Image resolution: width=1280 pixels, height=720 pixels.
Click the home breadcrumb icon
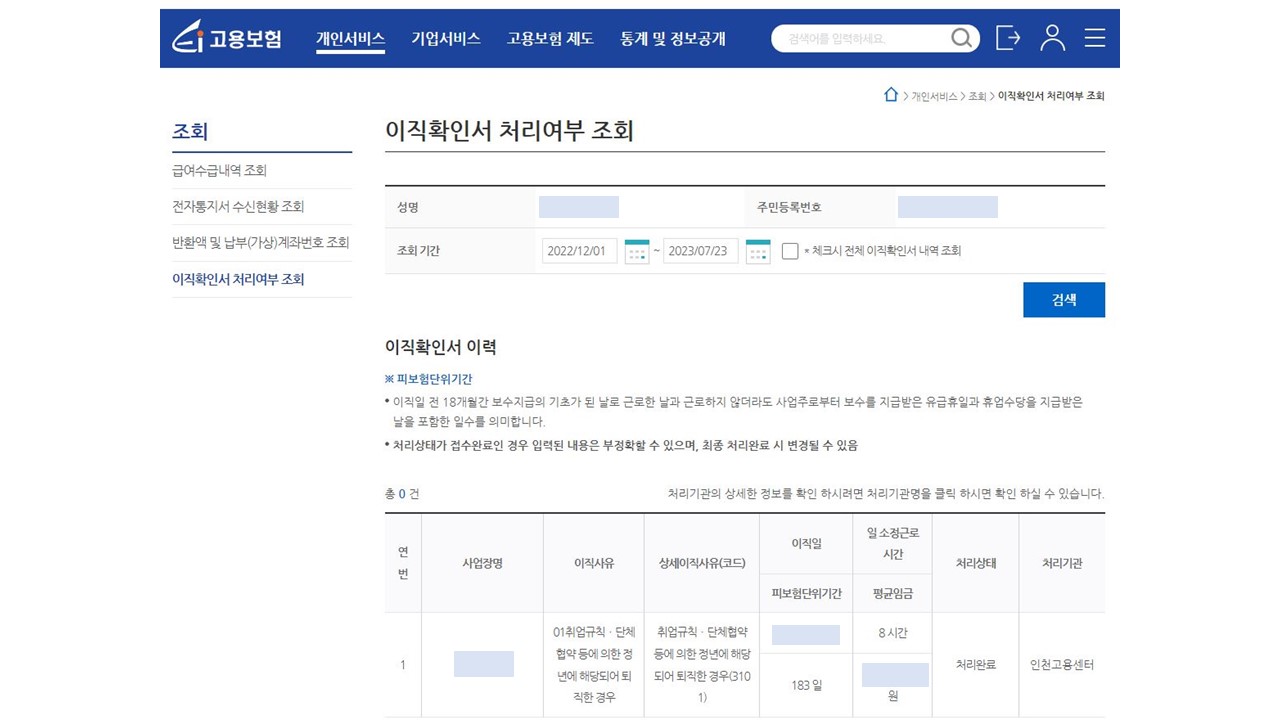coord(891,95)
